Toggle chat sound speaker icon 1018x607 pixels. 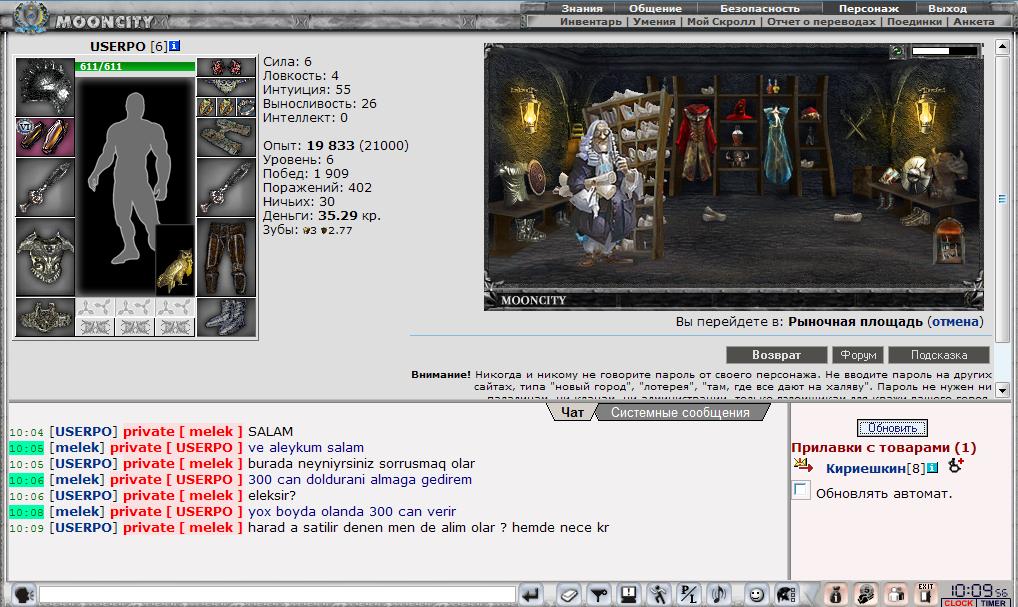pos(718,594)
